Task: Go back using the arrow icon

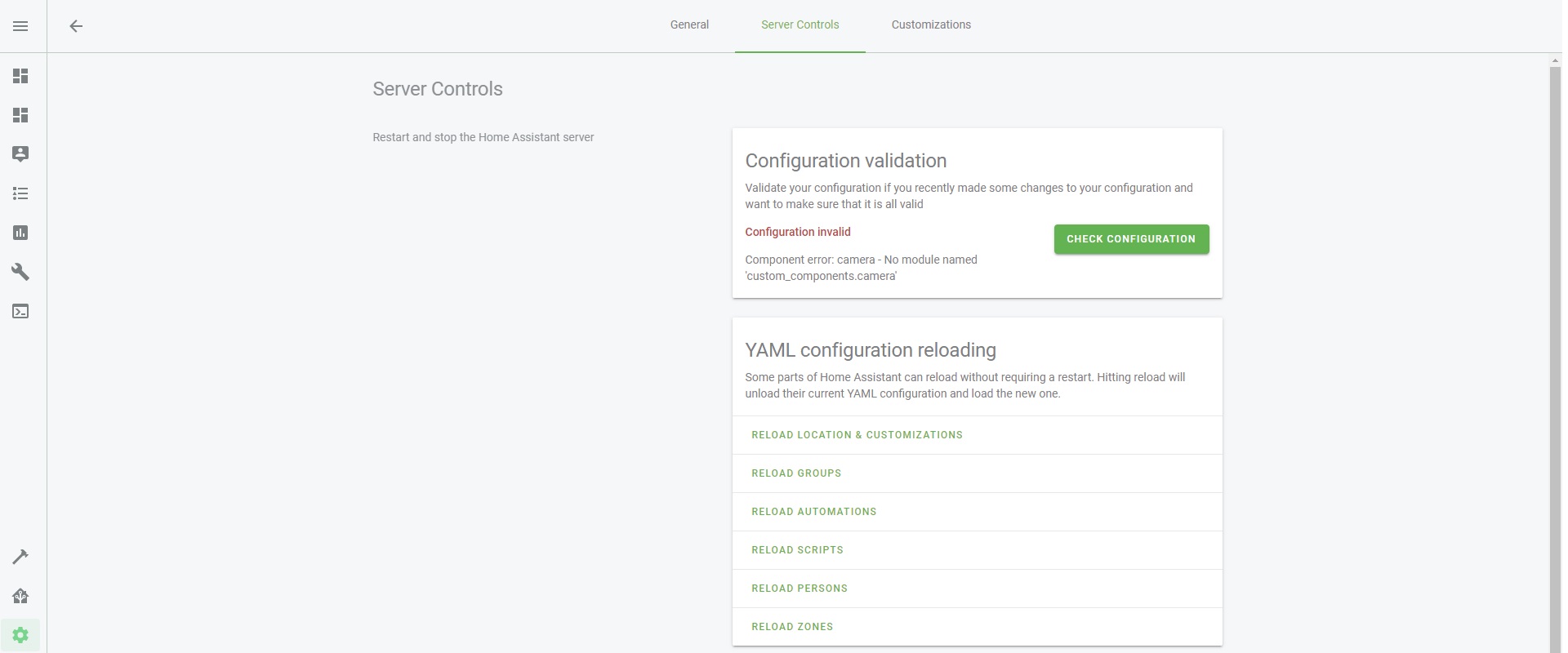Action: 76,26
